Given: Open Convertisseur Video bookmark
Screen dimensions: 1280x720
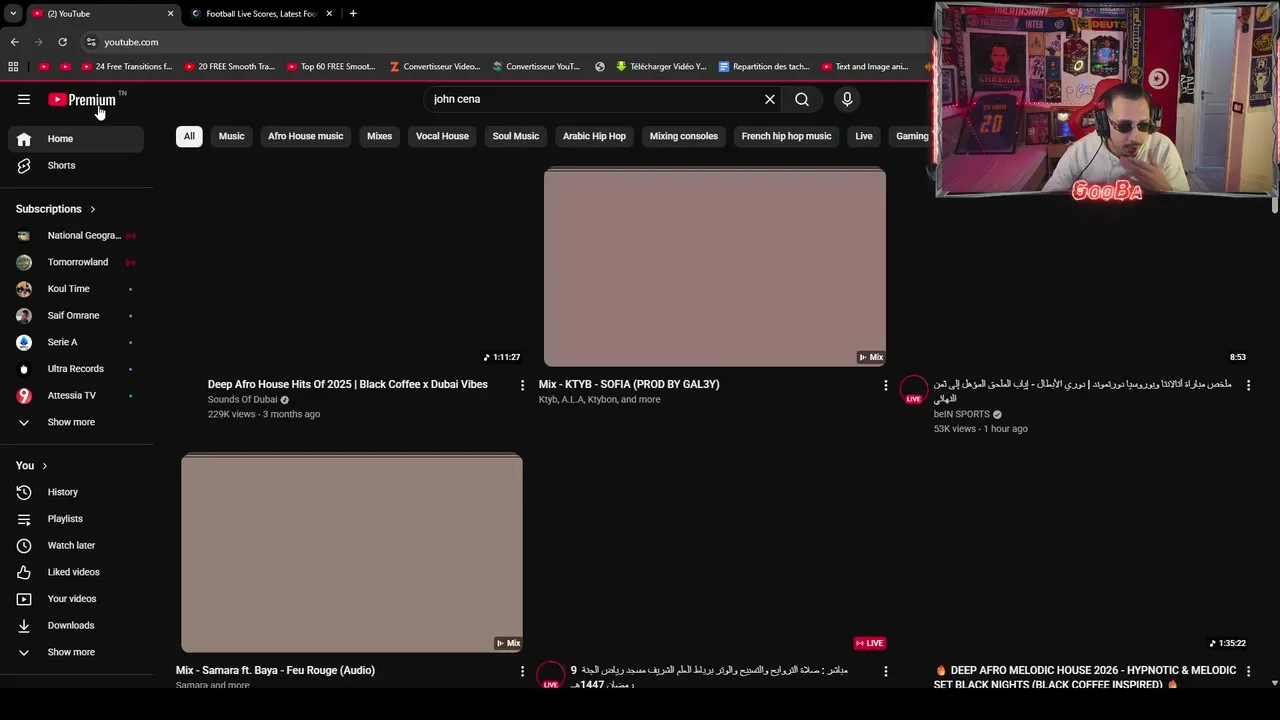Looking at the screenshot, I should 435,67.
